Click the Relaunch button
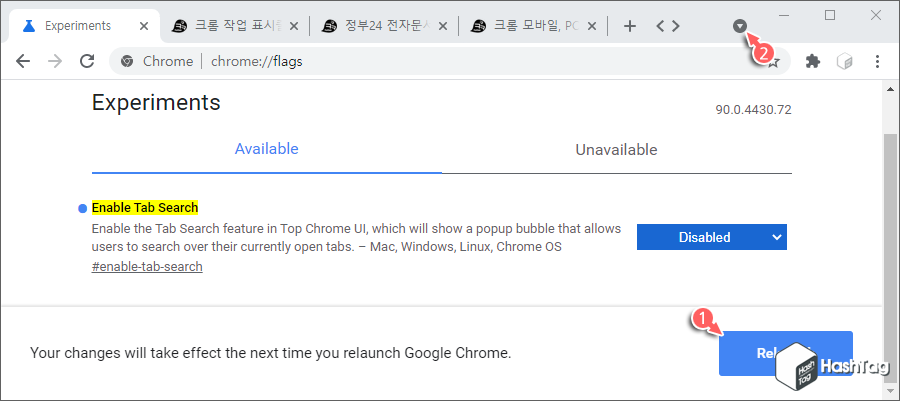 (785, 353)
